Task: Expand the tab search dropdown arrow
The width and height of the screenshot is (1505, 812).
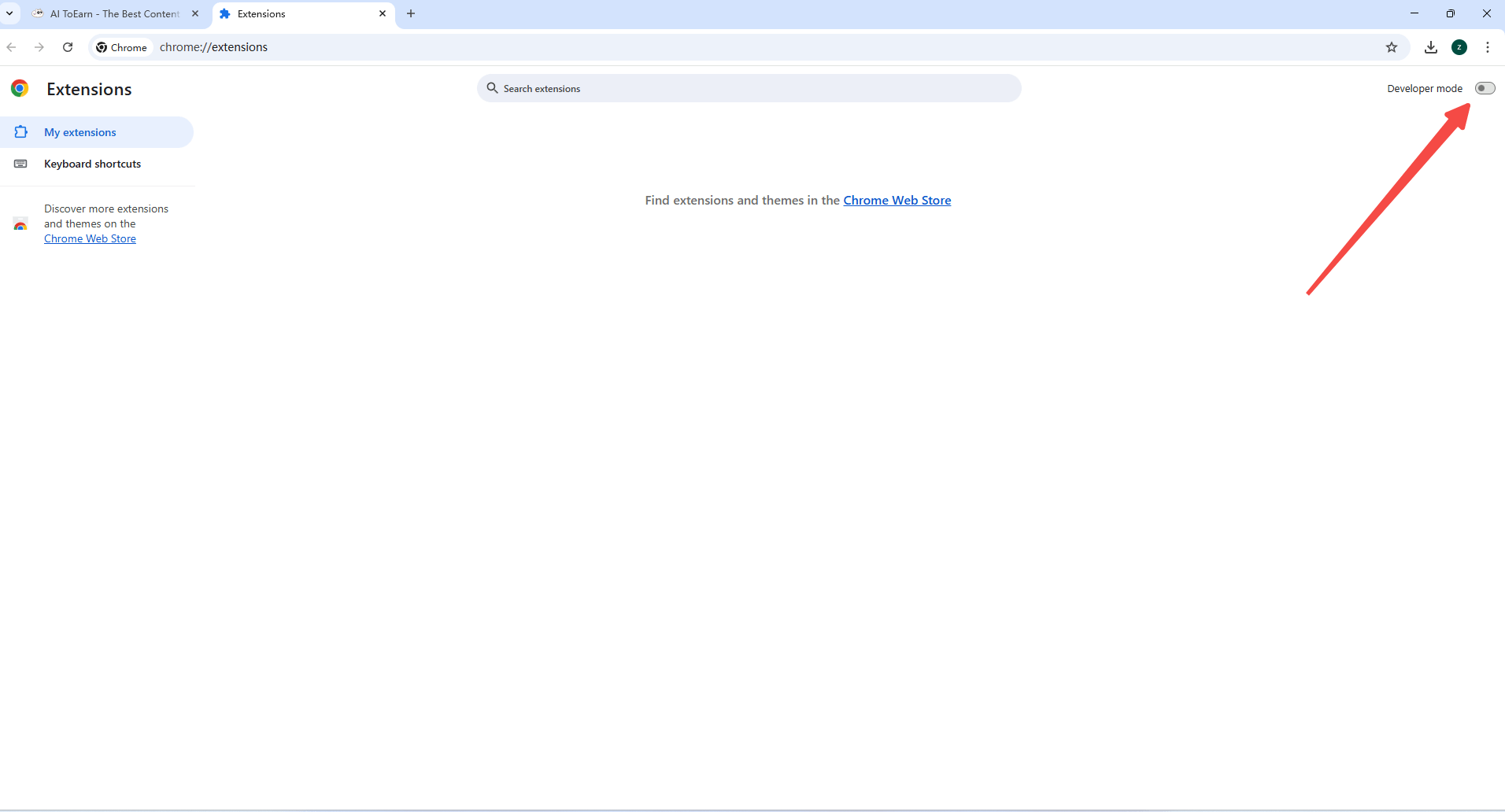Action: click(9, 13)
